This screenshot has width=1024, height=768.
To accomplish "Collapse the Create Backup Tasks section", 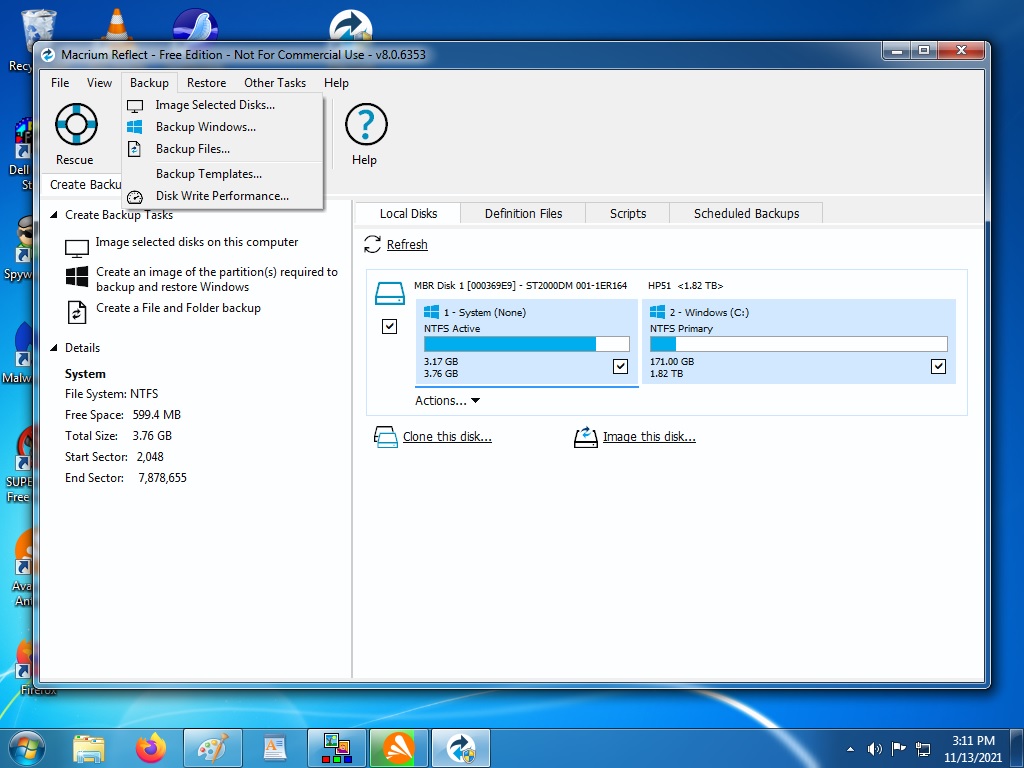I will pyautogui.click(x=54, y=215).
